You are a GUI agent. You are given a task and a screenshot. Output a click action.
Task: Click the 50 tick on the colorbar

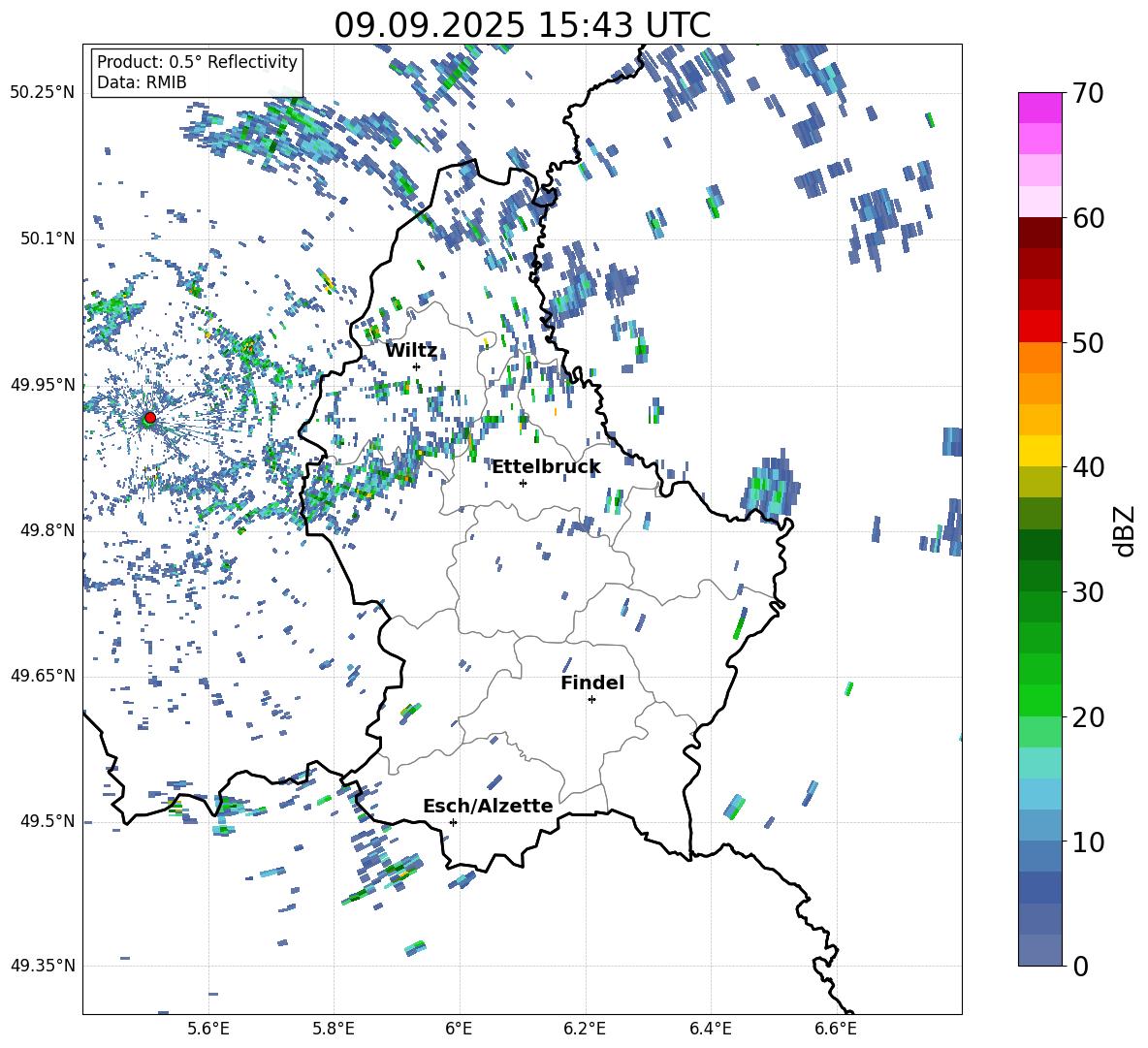pos(1087,342)
